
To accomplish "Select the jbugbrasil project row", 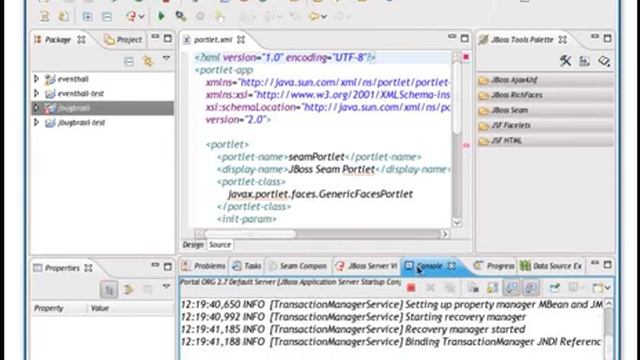I will [x=102, y=108].
